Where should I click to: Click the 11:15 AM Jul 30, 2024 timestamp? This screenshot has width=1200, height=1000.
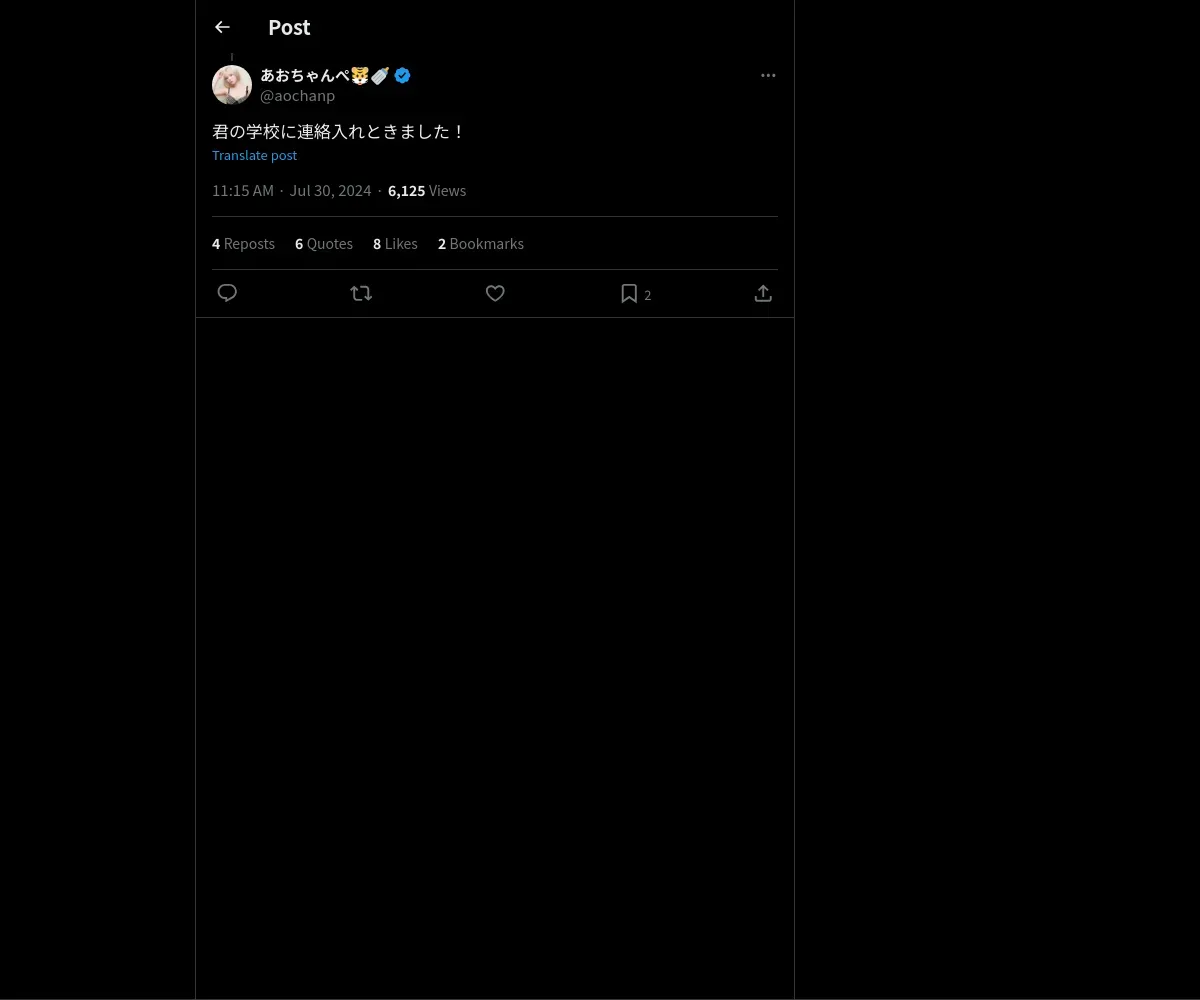pos(291,191)
